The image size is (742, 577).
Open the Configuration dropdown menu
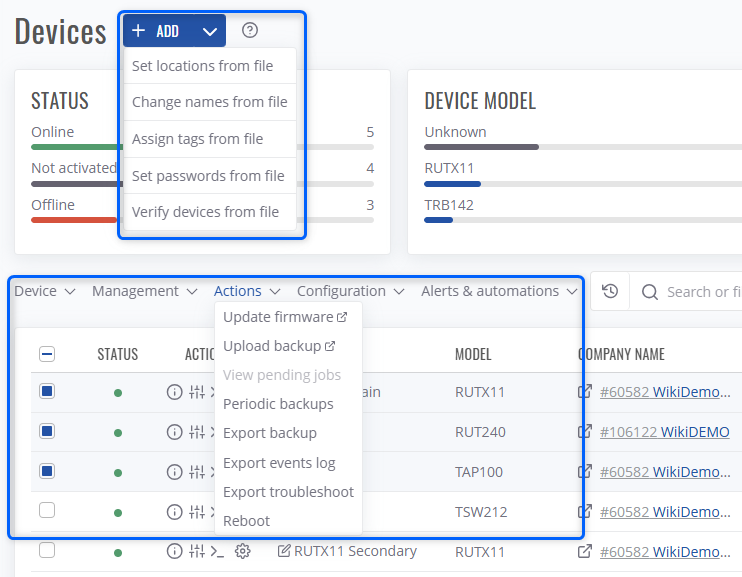point(350,291)
